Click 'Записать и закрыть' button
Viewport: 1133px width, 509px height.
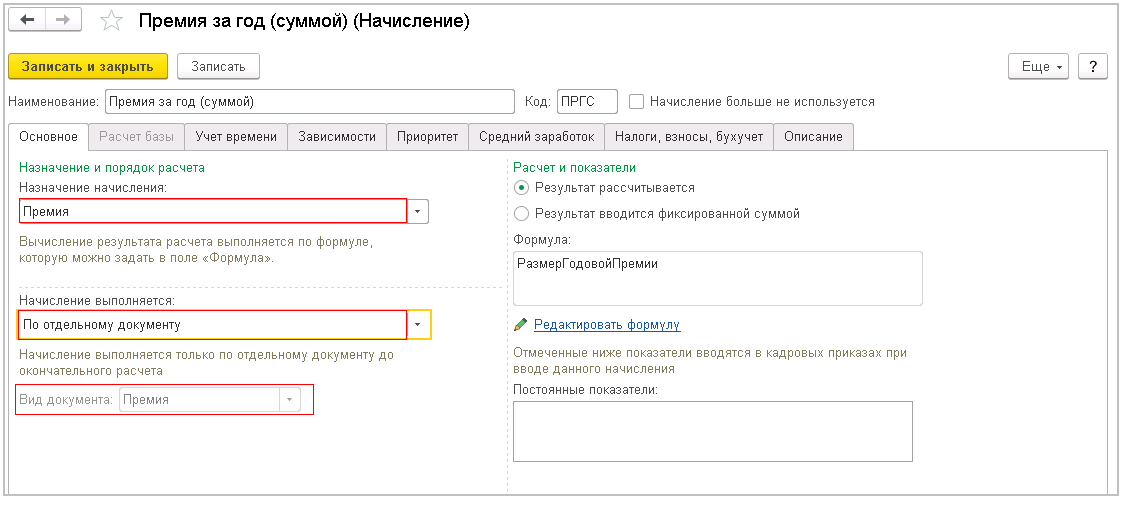pyautogui.click(x=88, y=66)
